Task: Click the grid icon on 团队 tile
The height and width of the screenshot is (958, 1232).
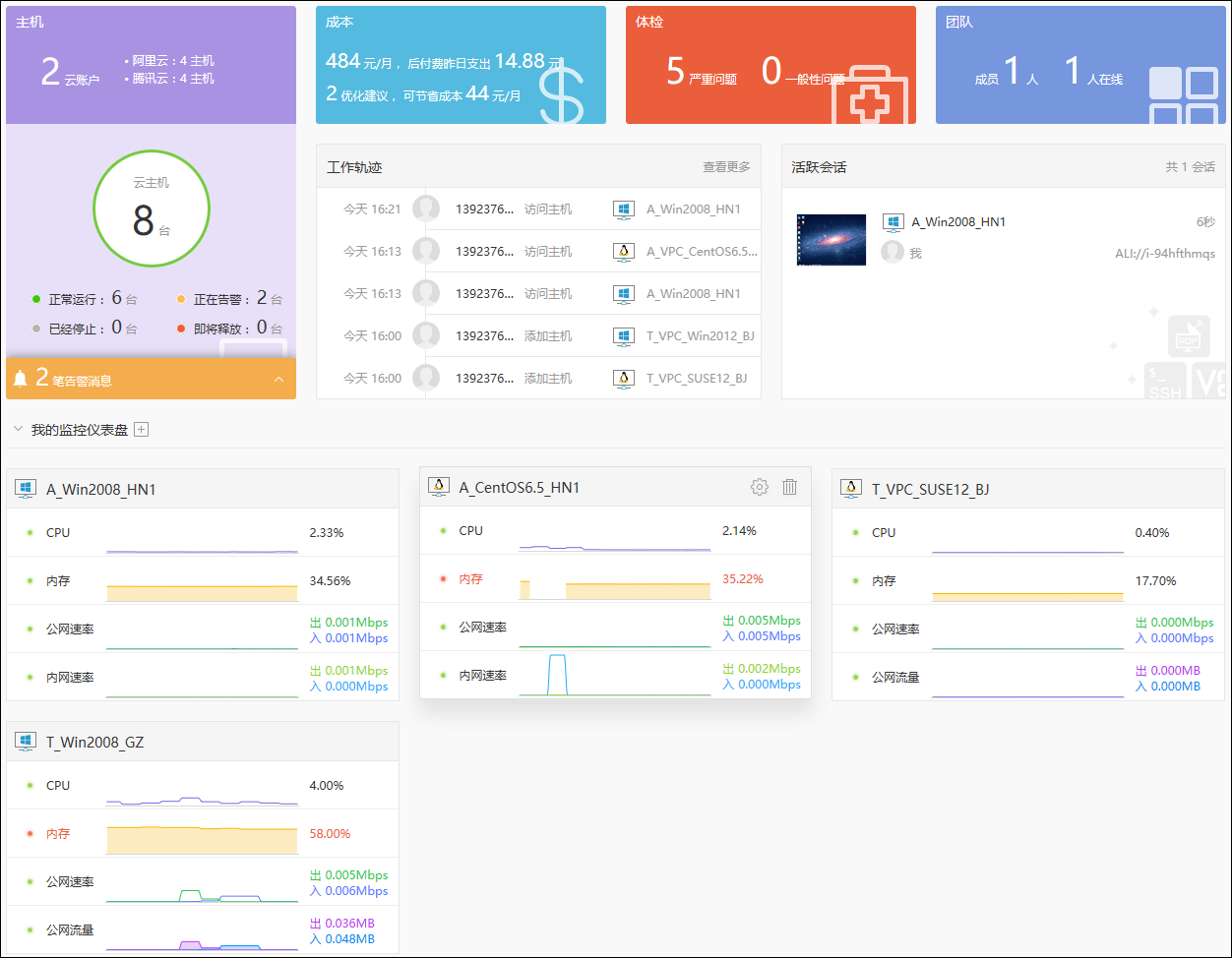Action: point(1183,96)
